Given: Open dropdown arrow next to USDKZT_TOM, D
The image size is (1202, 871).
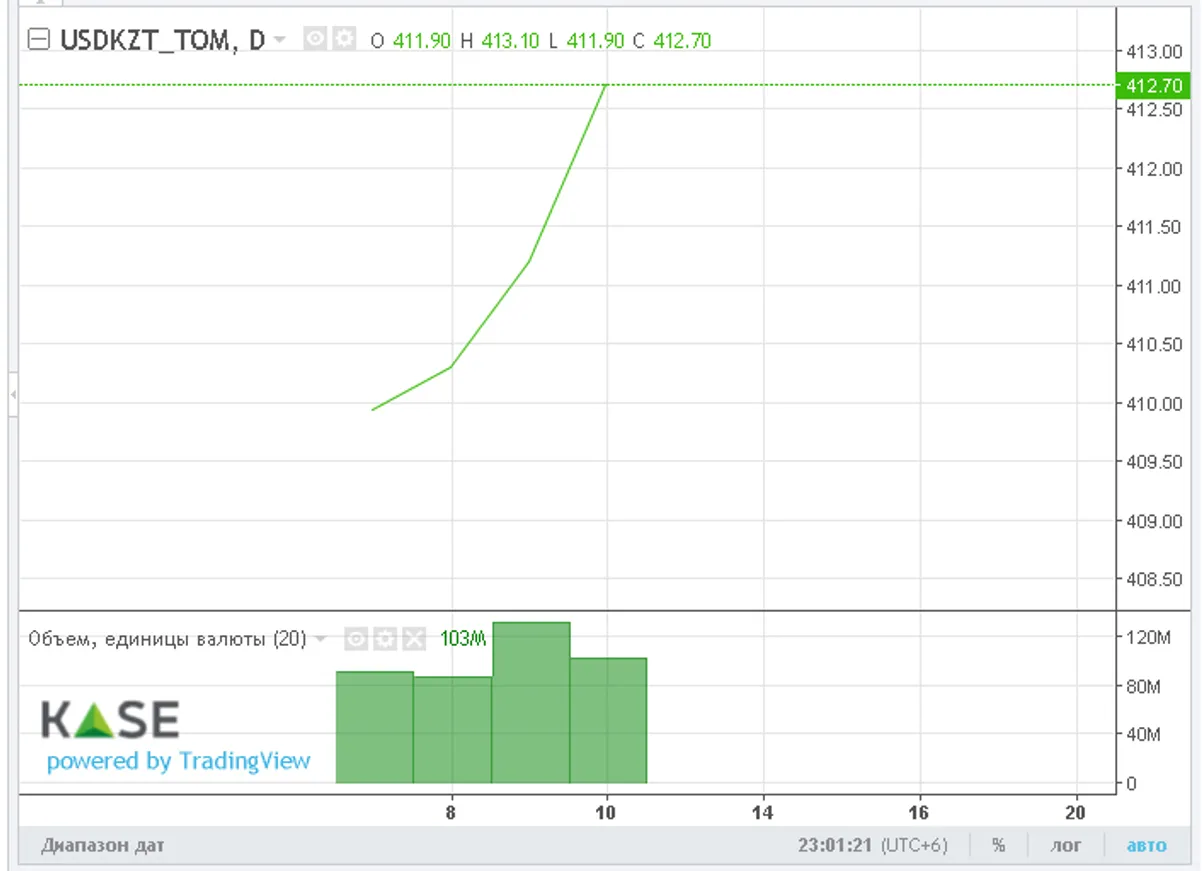Looking at the screenshot, I should [280, 40].
